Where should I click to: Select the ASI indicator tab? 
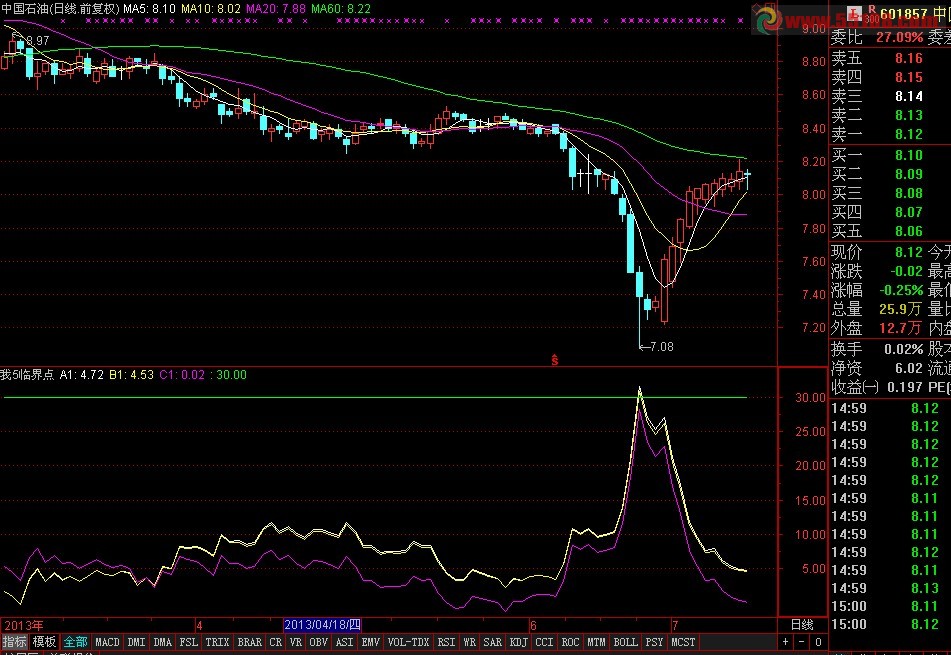(344, 642)
